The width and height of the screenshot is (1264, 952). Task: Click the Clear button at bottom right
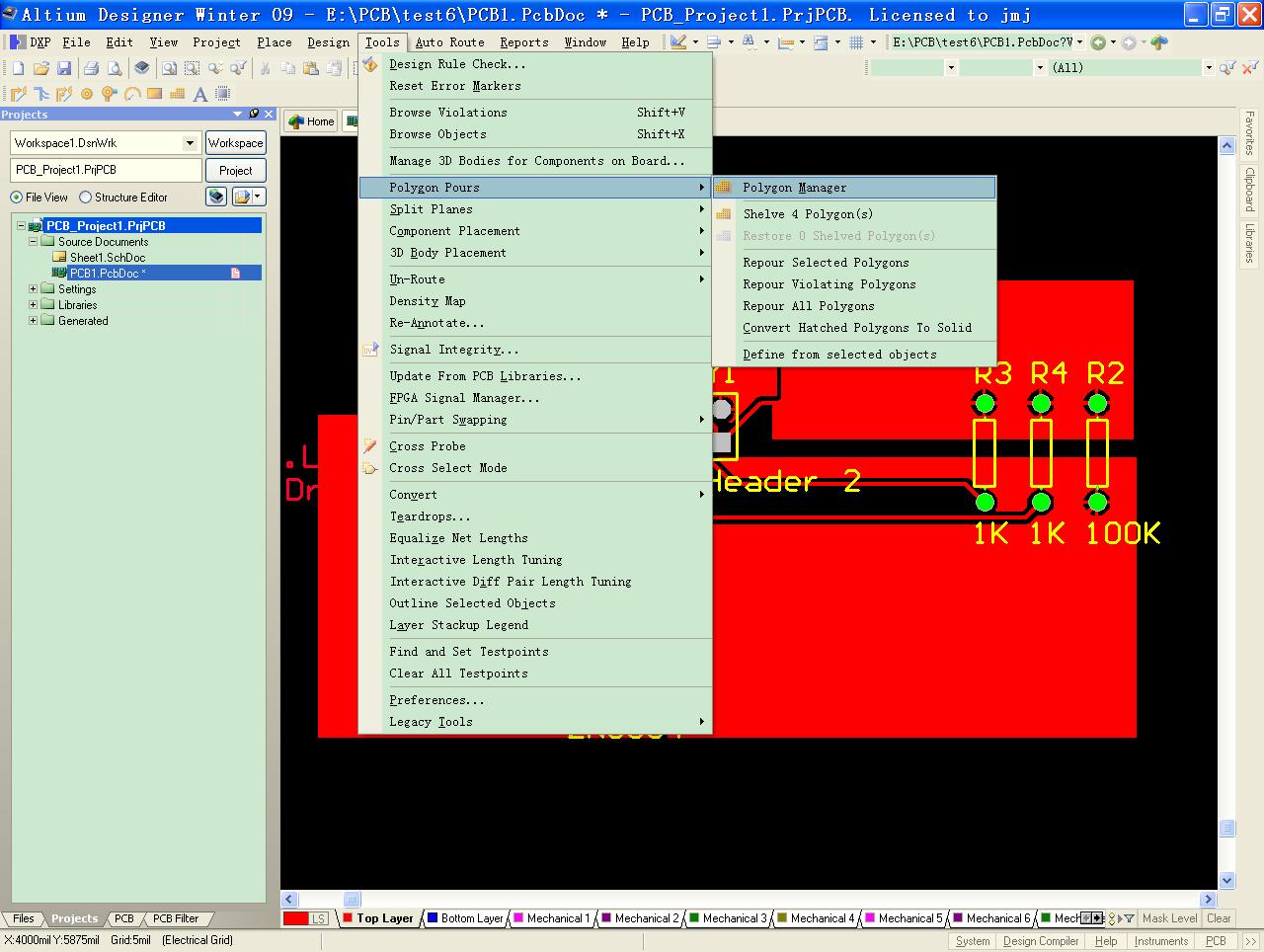(1219, 918)
